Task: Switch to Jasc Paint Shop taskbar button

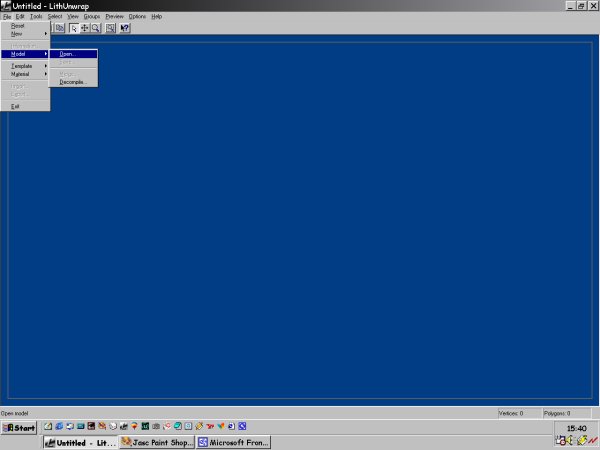Action: (x=157, y=442)
